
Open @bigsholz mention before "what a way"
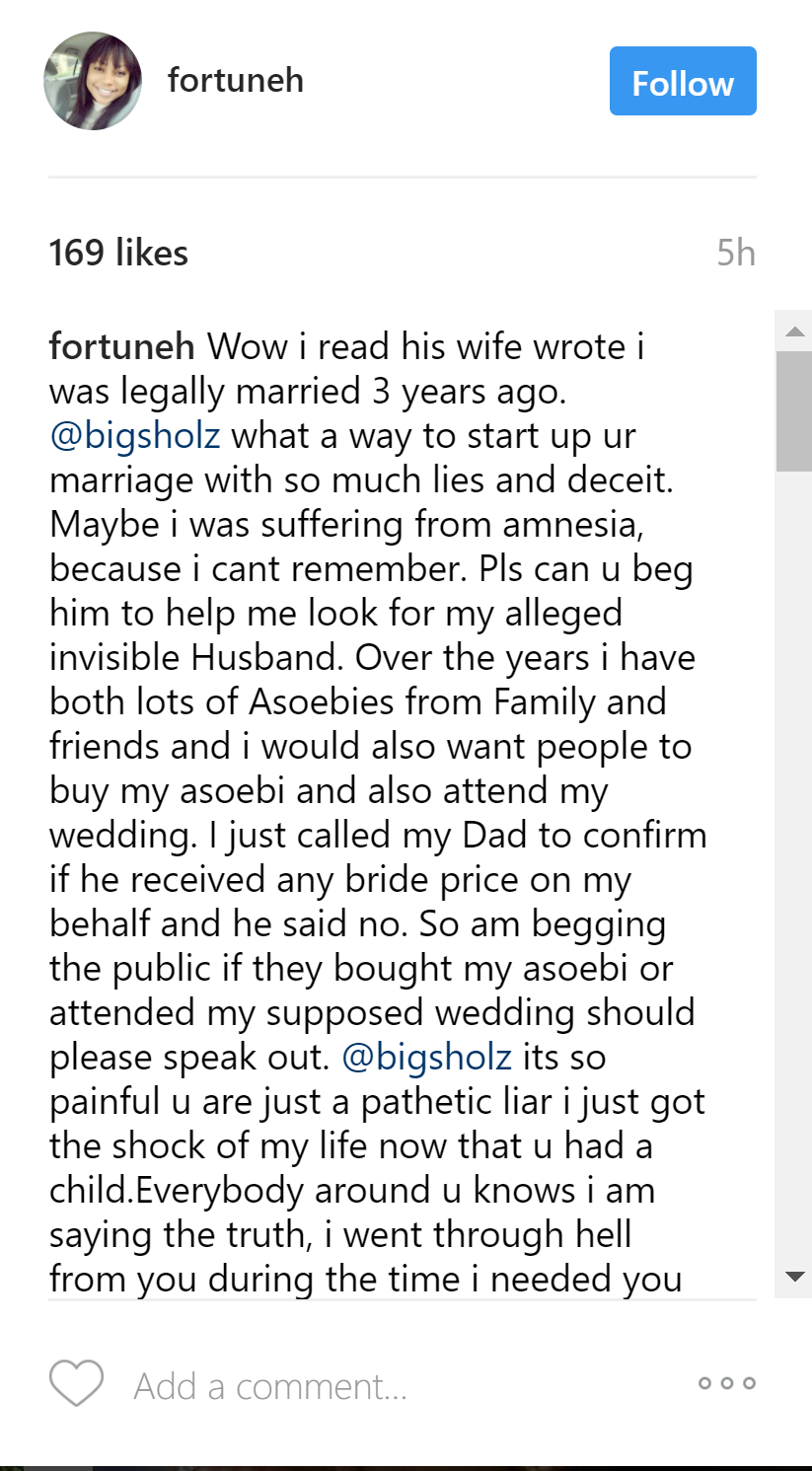coord(135,436)
